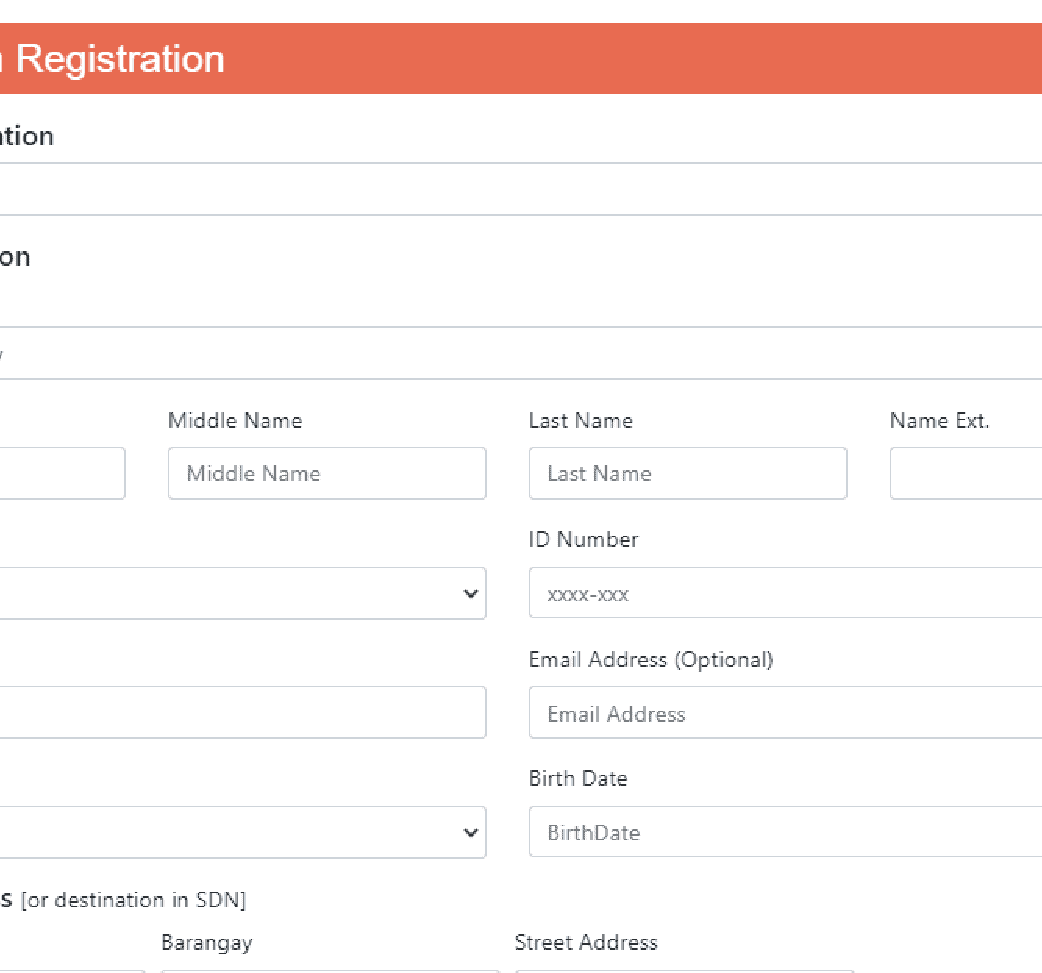Select the "Name Ext." label
Viewport: 1042px width, 973px height.
pos(939,421)
